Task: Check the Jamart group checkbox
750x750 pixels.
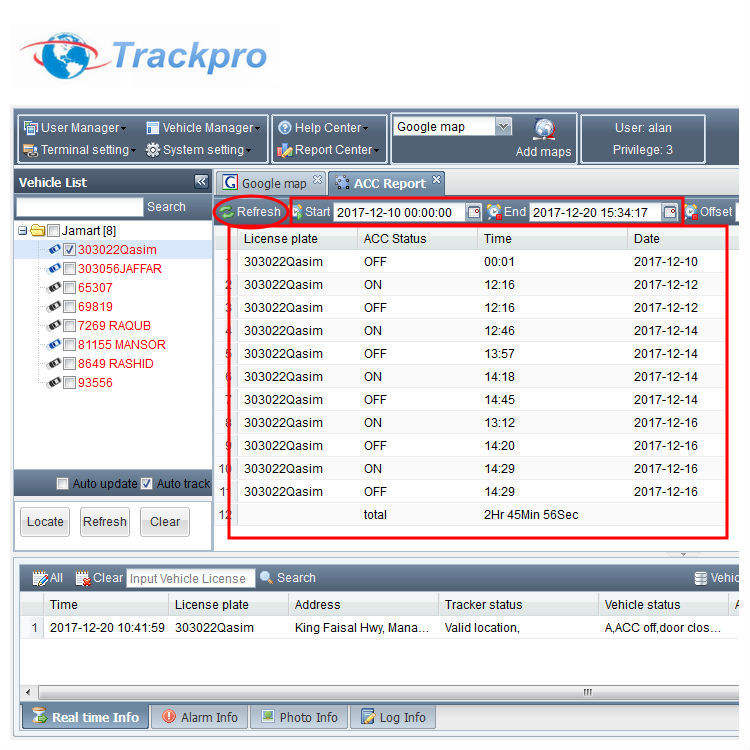Action: click(x=54, y=231)
